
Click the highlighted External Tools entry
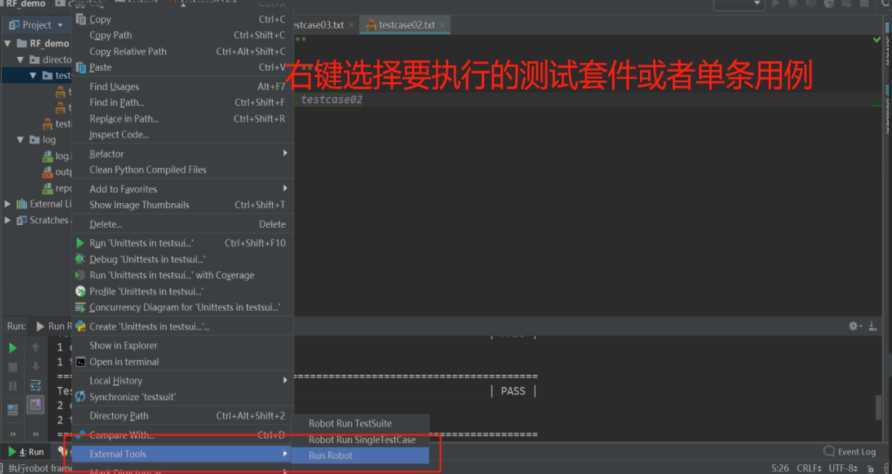tap(182, 454)
